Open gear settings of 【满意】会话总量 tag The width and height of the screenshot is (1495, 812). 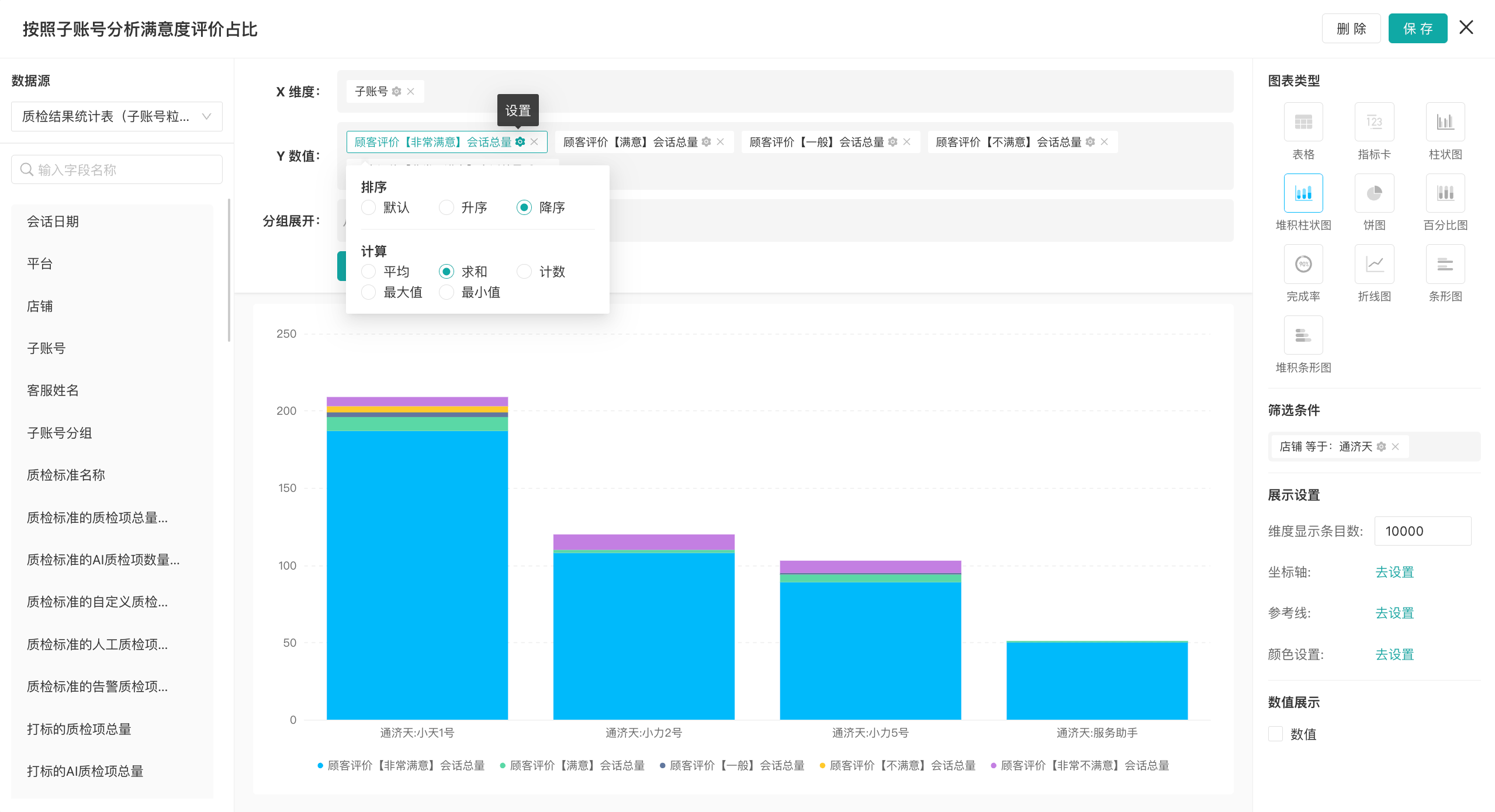point(707,142)
